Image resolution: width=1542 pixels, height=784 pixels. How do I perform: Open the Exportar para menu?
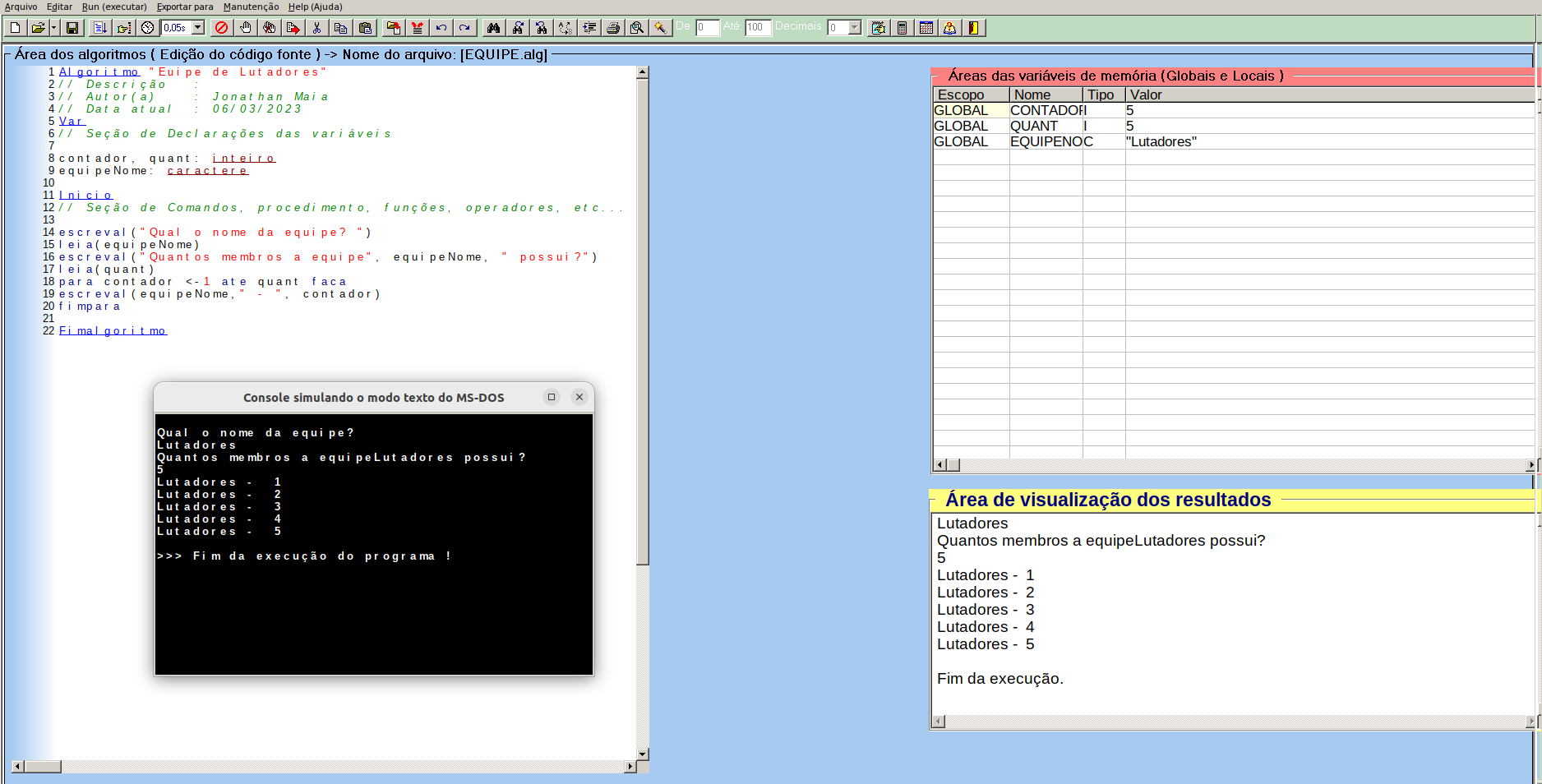coord(185,7)
